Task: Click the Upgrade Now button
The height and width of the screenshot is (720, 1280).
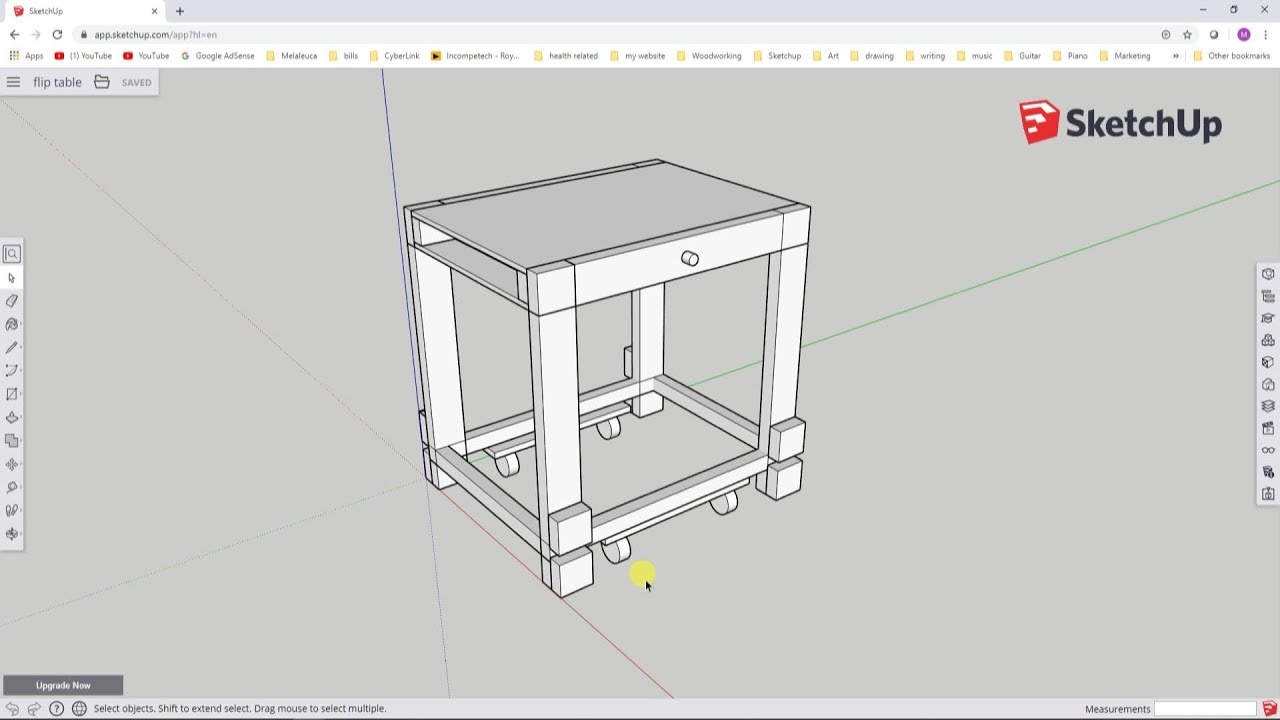Action: point(63,685)
